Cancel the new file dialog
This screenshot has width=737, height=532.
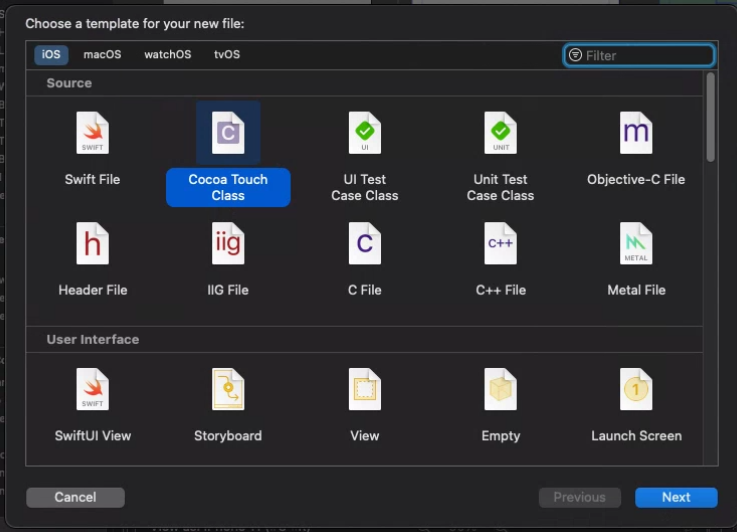click(75, 497)
